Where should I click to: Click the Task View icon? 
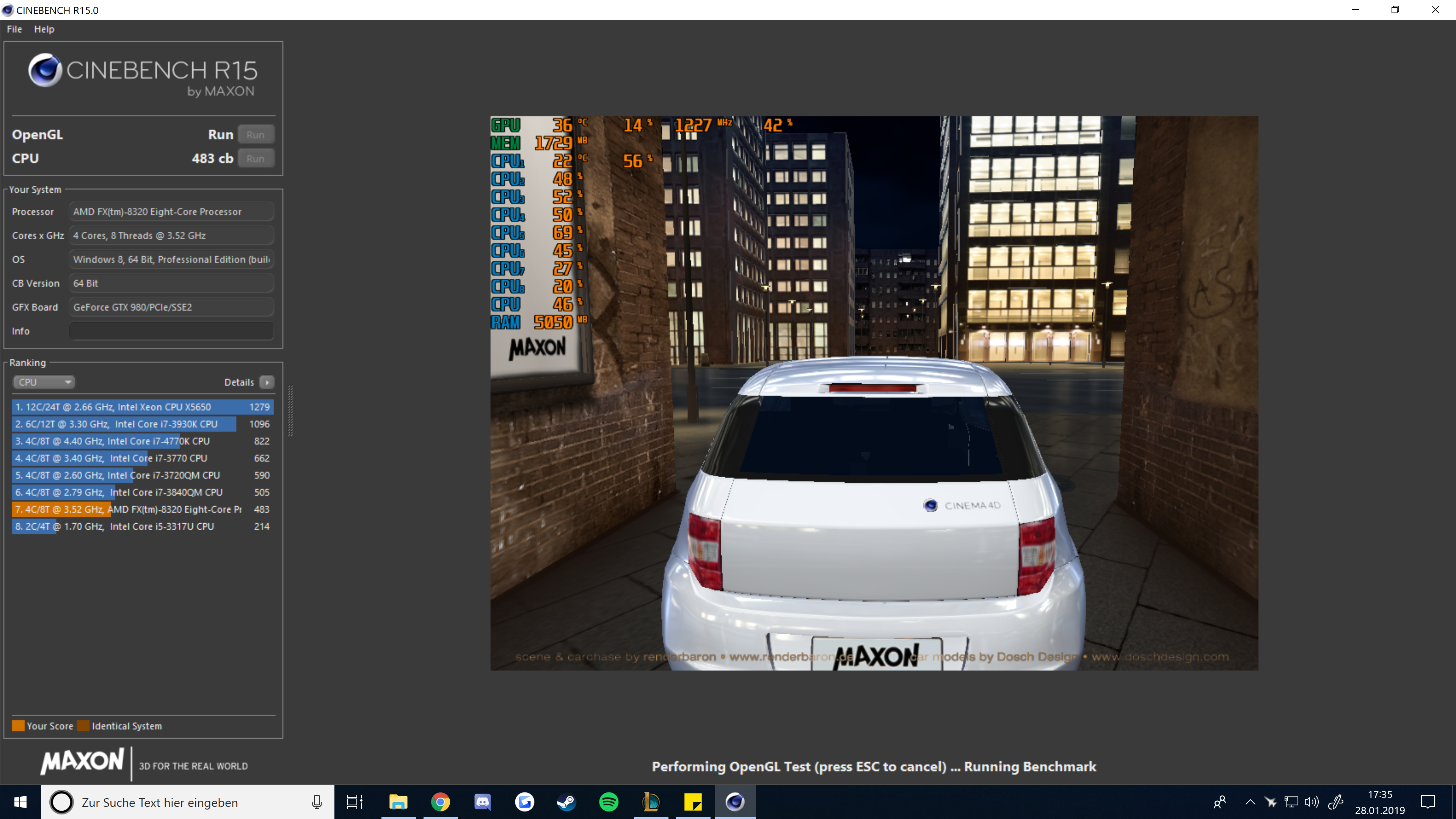(x=355, y=802)
